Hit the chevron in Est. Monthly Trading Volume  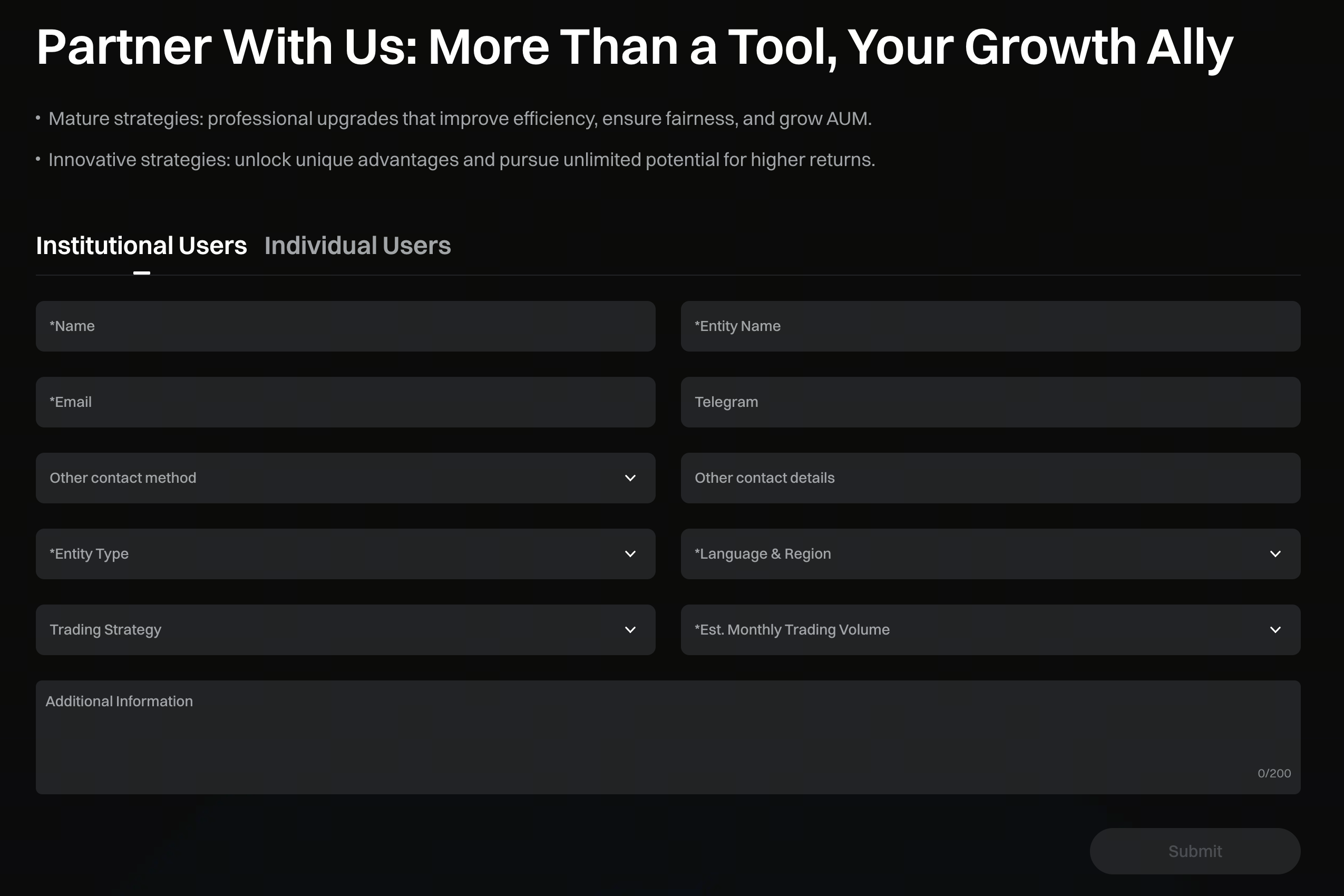pos(1275,630)
